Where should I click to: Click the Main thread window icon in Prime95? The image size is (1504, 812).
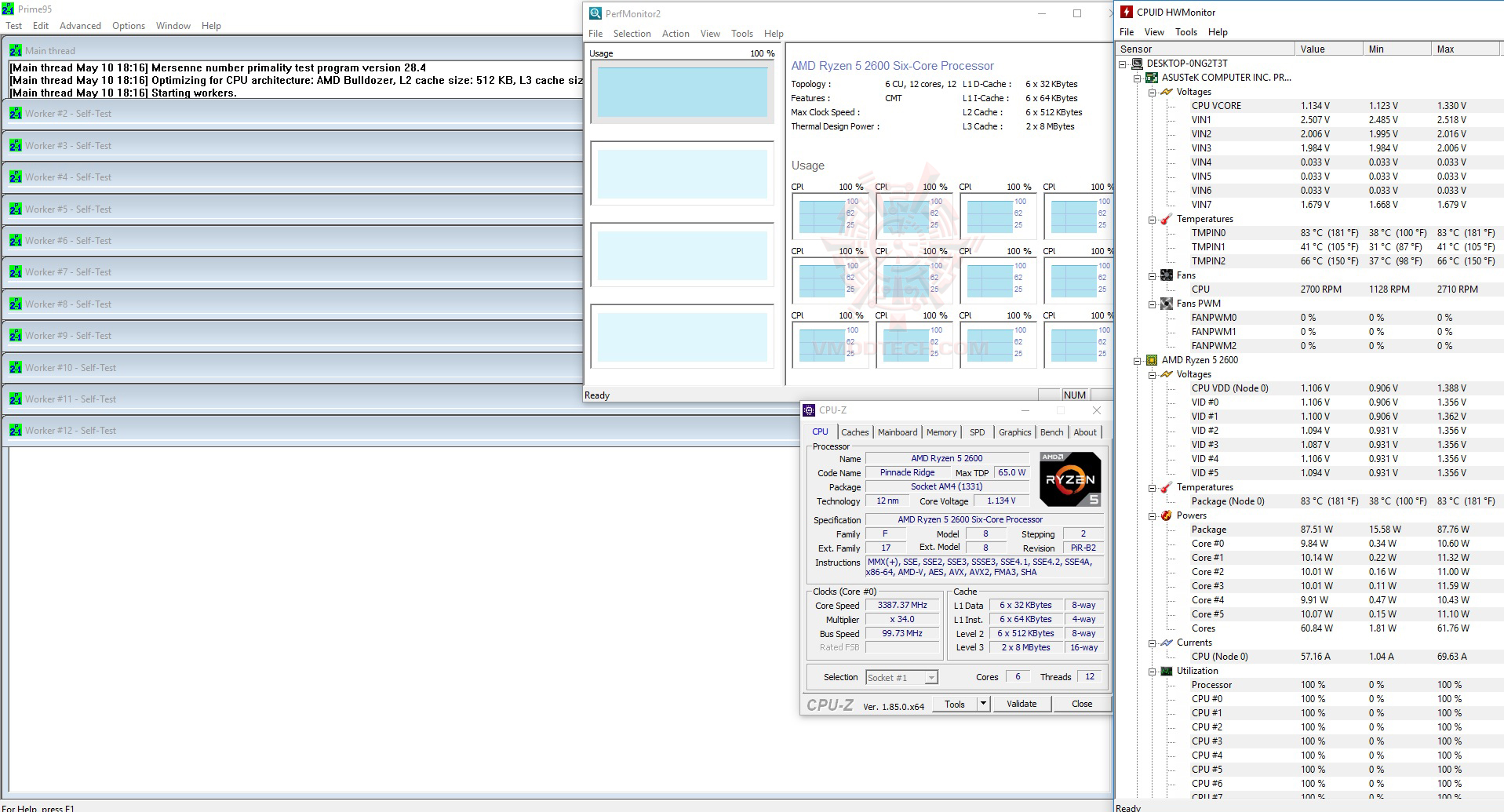[16, 50]
